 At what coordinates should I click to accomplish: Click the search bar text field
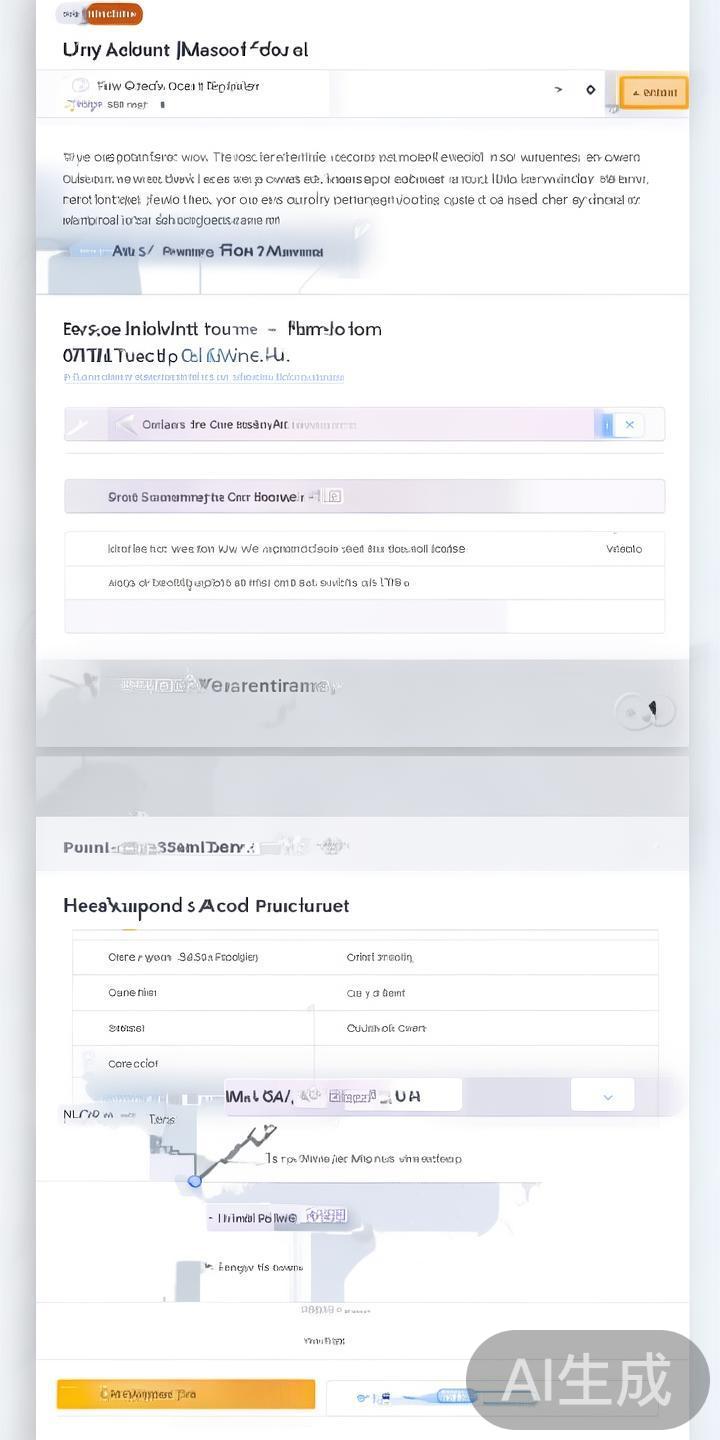[x=350, y=425]
